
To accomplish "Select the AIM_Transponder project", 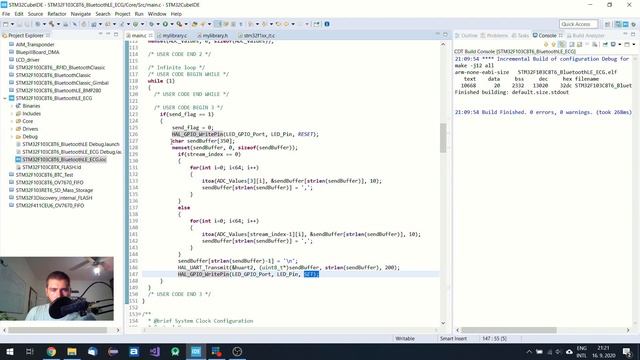I will click(35, 44).
